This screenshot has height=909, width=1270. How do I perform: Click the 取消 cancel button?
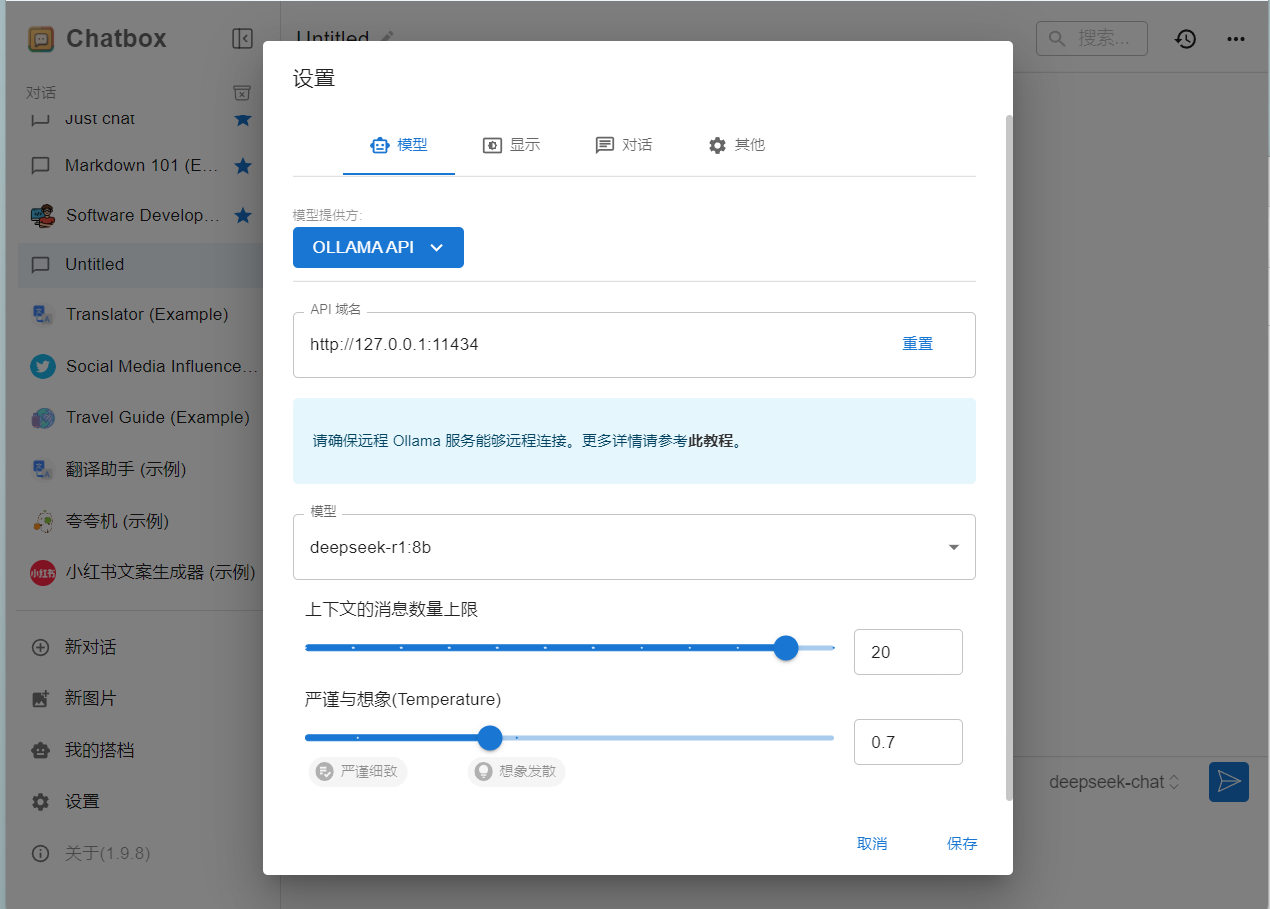click(872, 844)
